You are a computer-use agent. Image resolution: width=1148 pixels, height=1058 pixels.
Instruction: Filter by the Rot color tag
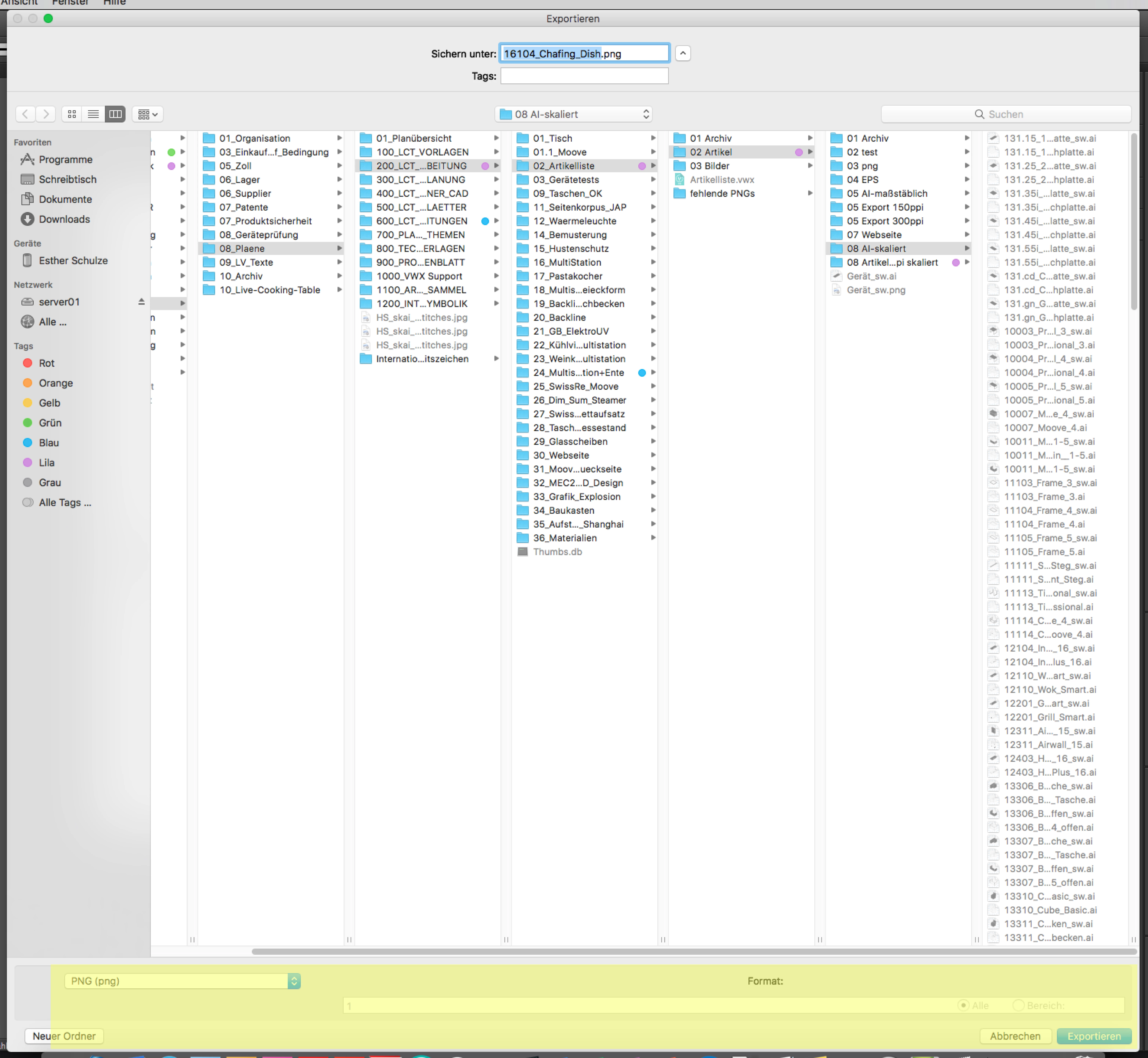(x=46, y=363)
